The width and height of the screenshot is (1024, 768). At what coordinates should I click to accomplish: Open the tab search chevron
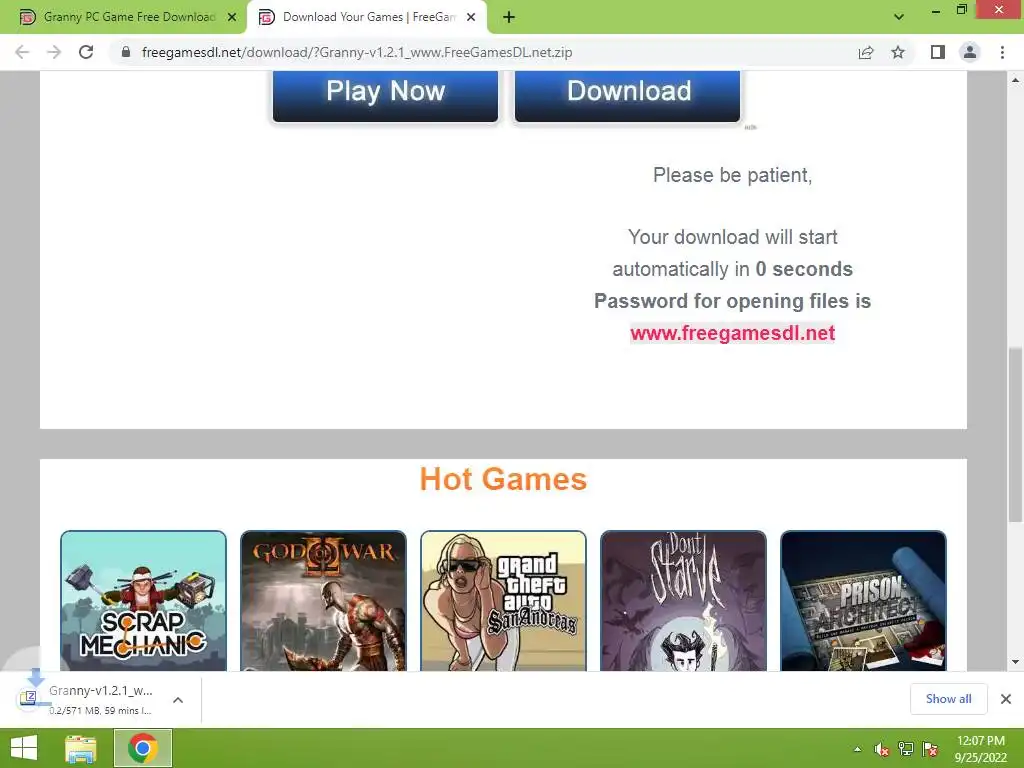tap(899, 17)
